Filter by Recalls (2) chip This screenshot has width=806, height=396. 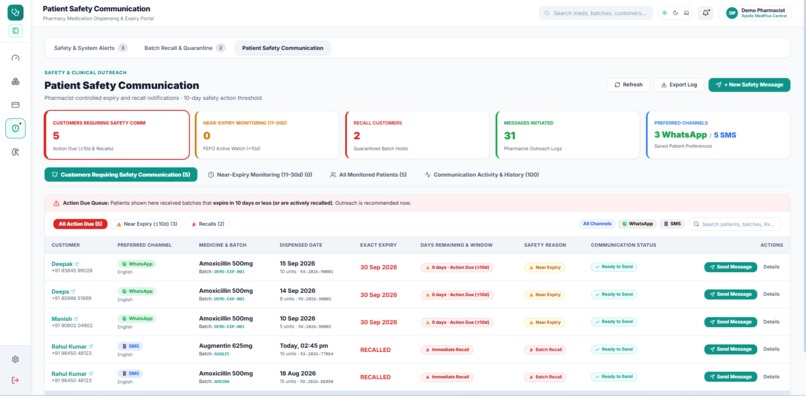coord(208,224)
